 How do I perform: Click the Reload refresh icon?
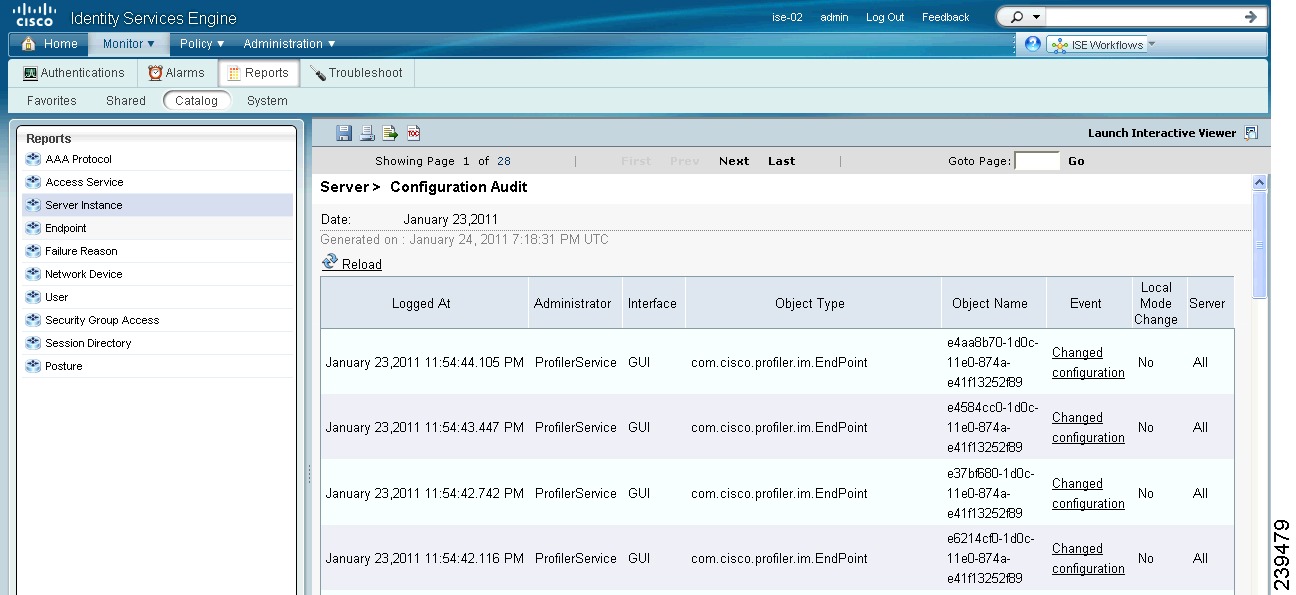[x=330, y=262]
